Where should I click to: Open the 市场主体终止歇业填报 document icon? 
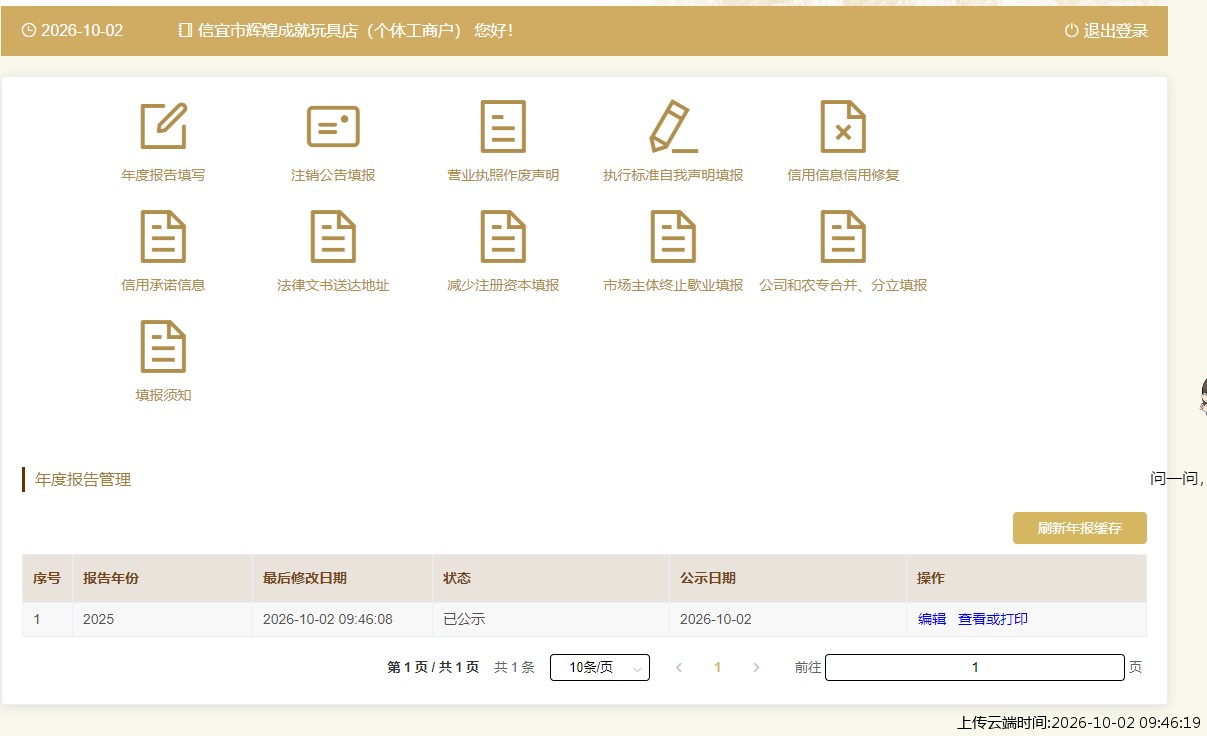coord(673,236)
